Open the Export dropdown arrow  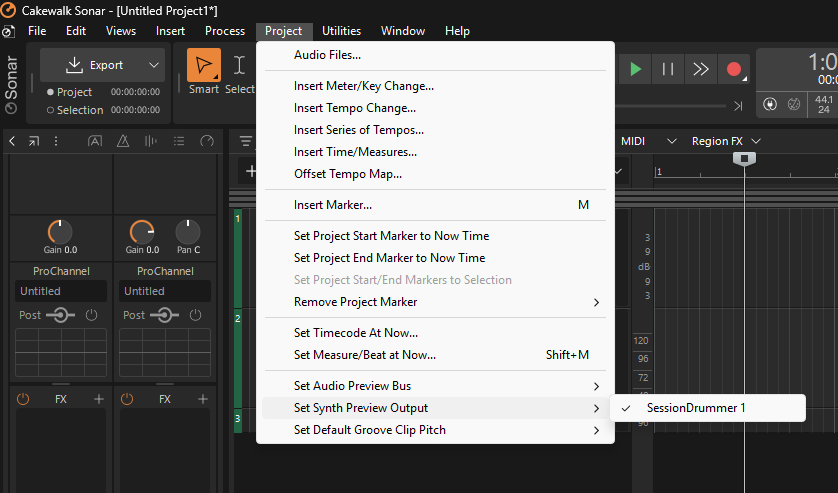click(x=153, y=65)
